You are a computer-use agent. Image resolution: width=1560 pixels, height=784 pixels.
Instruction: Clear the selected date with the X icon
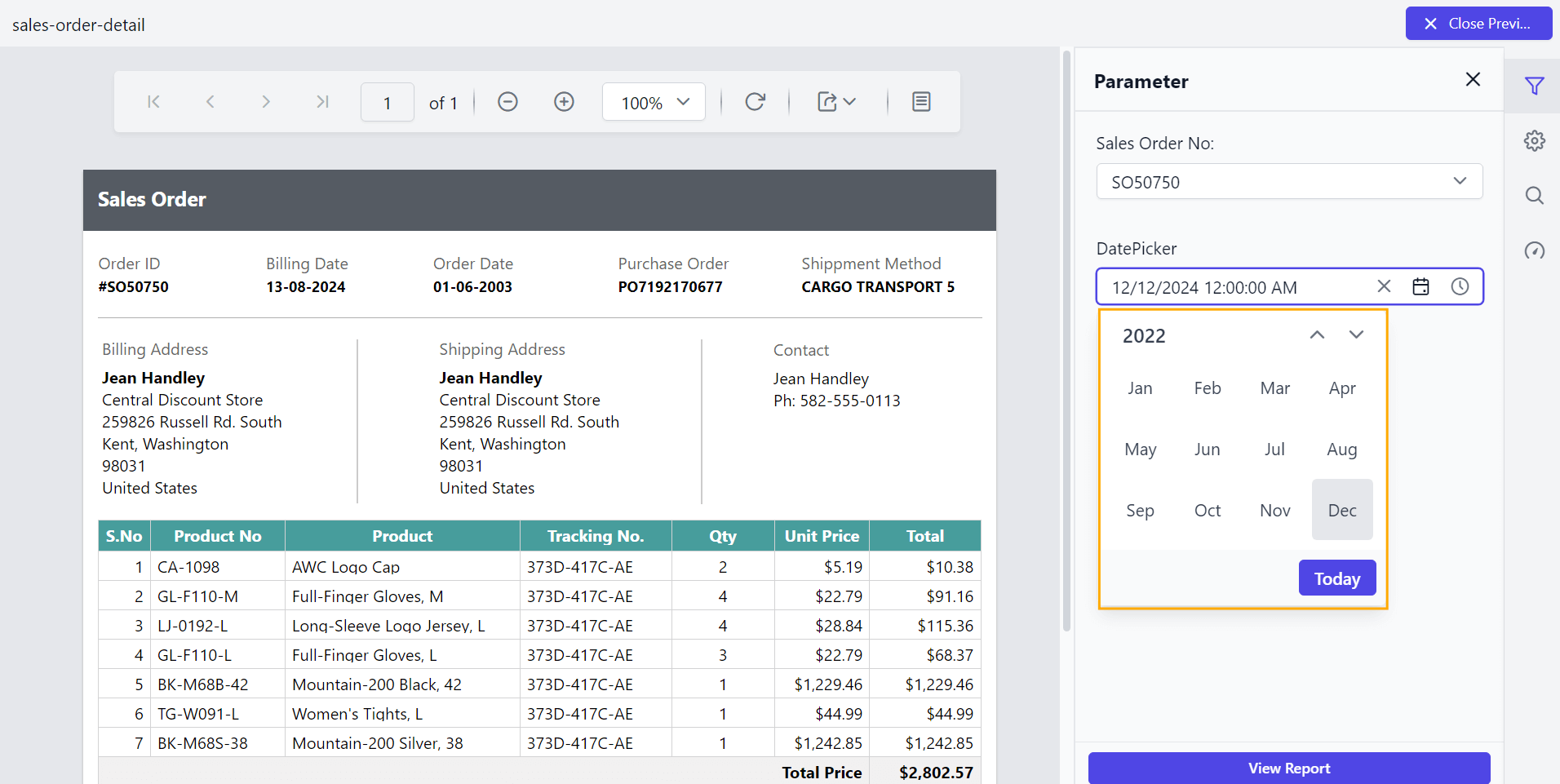(x=1384, y=286)
